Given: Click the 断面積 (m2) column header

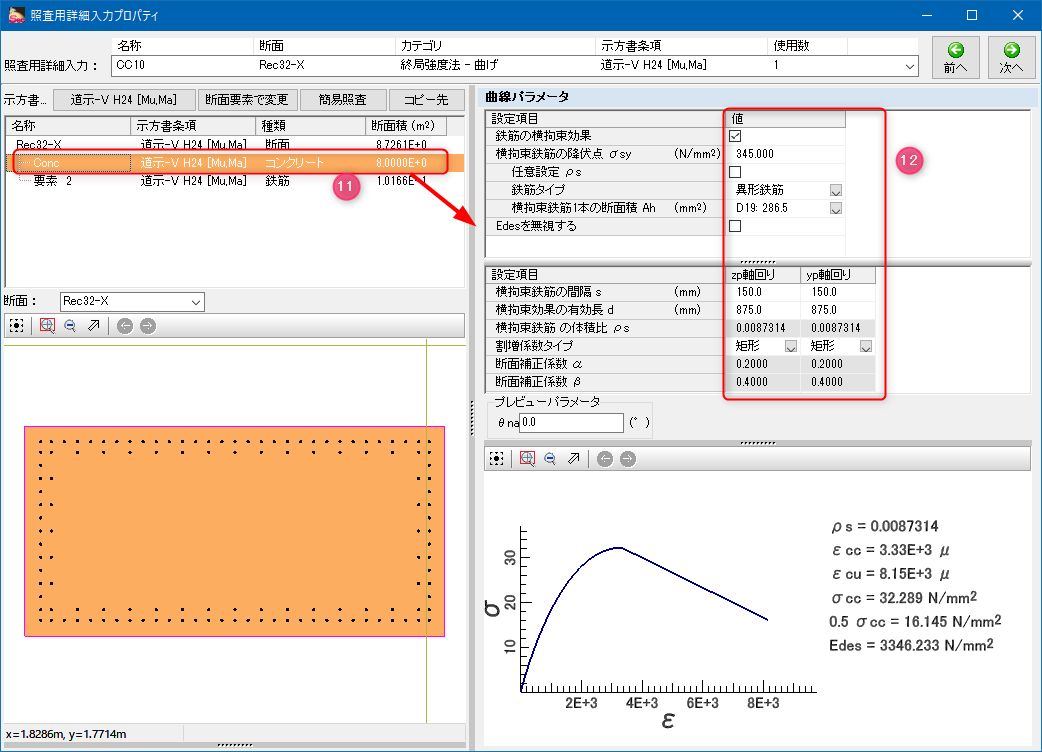Looking at the screenshot, I should coord(405,126).
